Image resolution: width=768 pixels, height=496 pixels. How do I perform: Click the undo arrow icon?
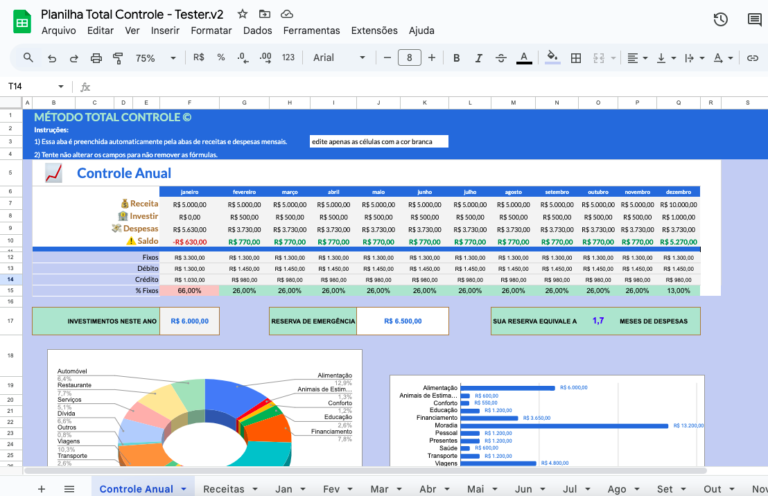click(x=52, y=58)
